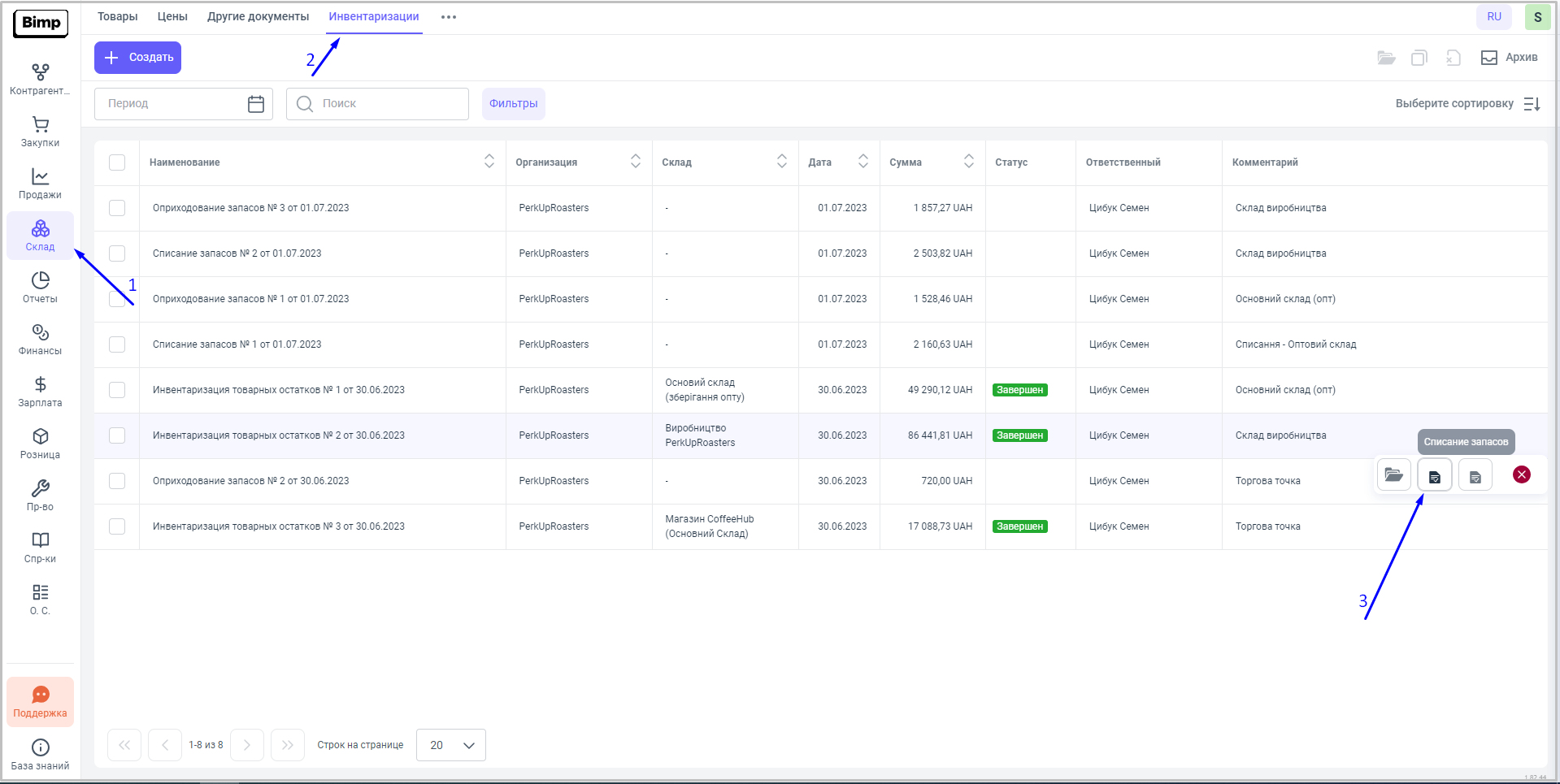Open the Зарплата payroll section
Viewport: 1560px width, 784px height.
pos(40,392)
